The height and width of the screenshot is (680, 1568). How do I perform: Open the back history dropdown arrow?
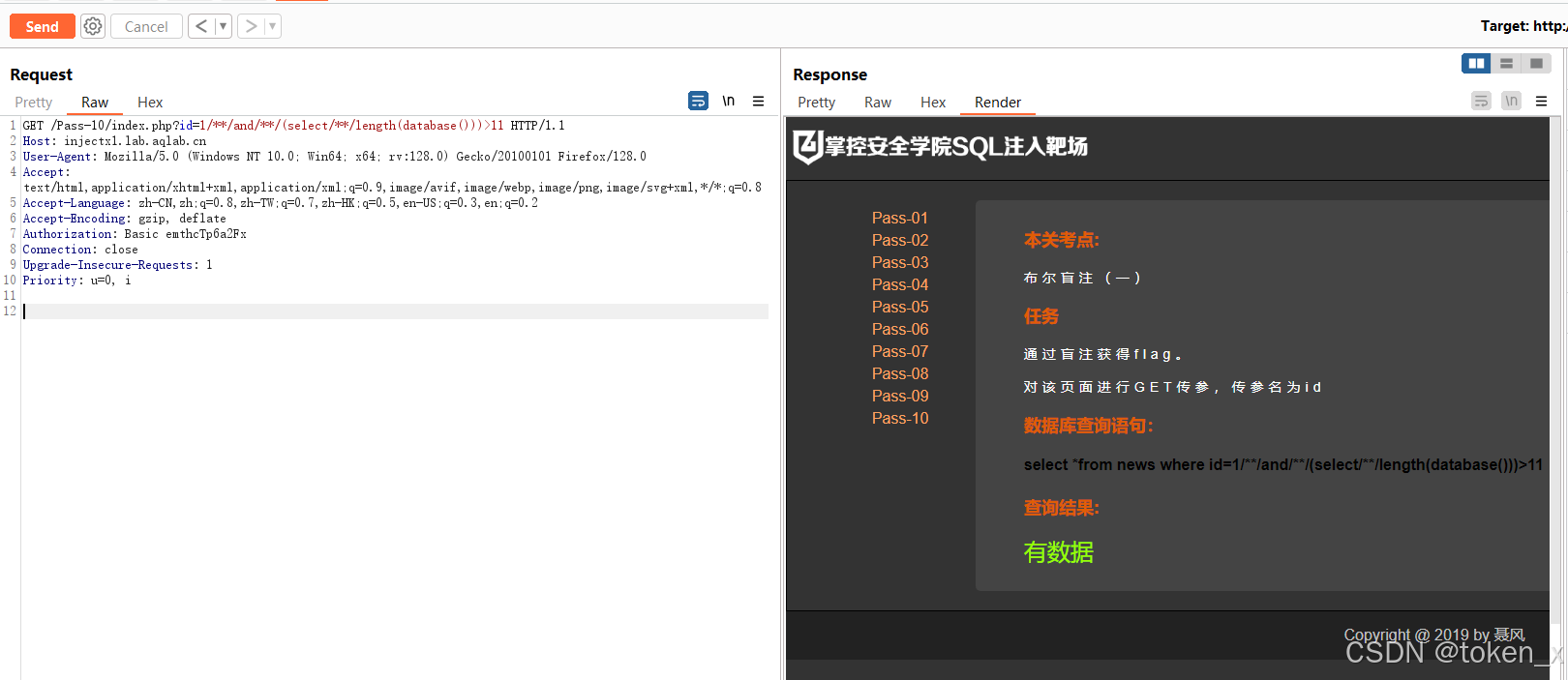[x=223, y=26]
